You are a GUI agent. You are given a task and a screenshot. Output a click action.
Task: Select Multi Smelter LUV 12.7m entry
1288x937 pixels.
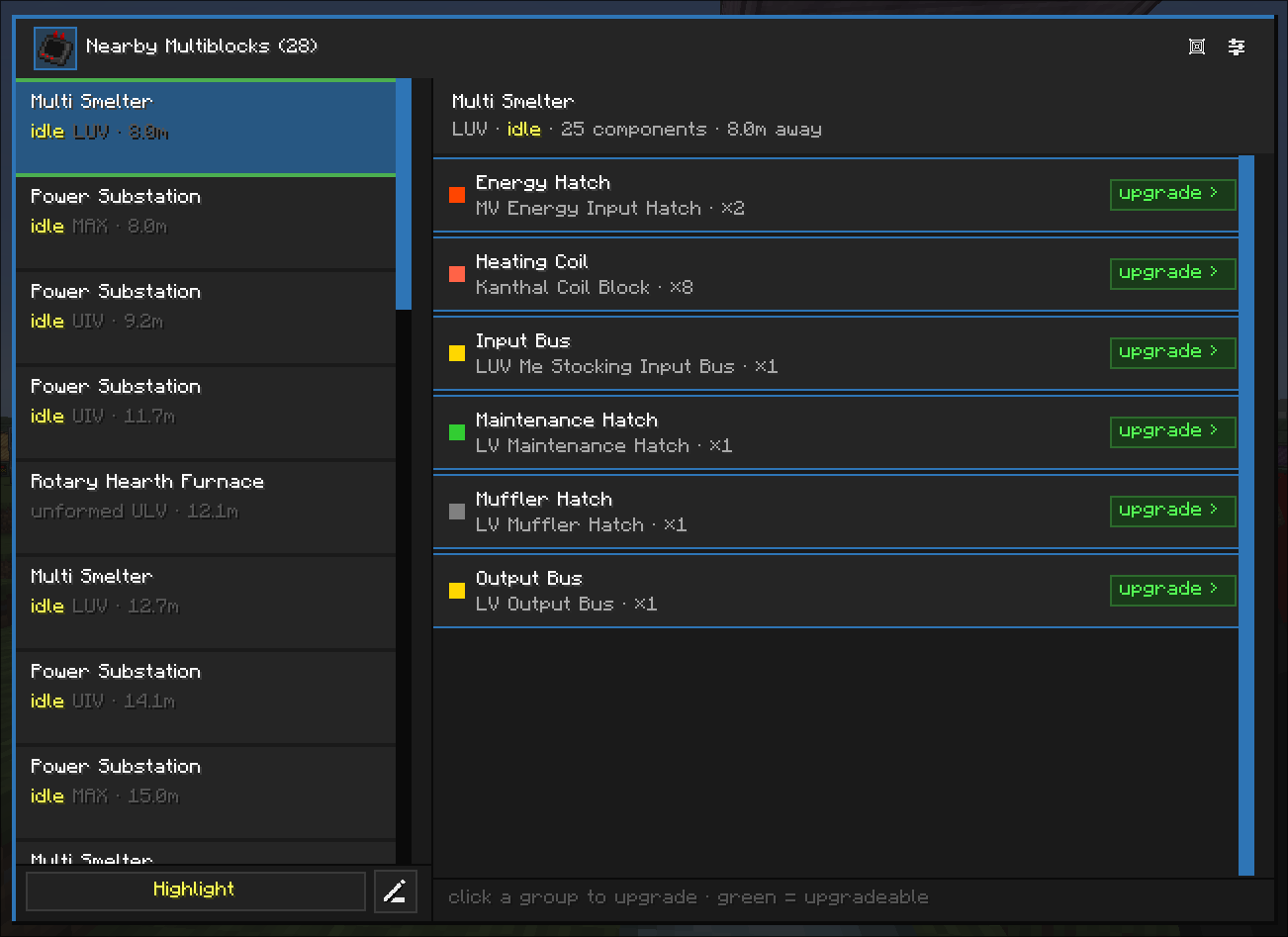click(x=206, y=603)
